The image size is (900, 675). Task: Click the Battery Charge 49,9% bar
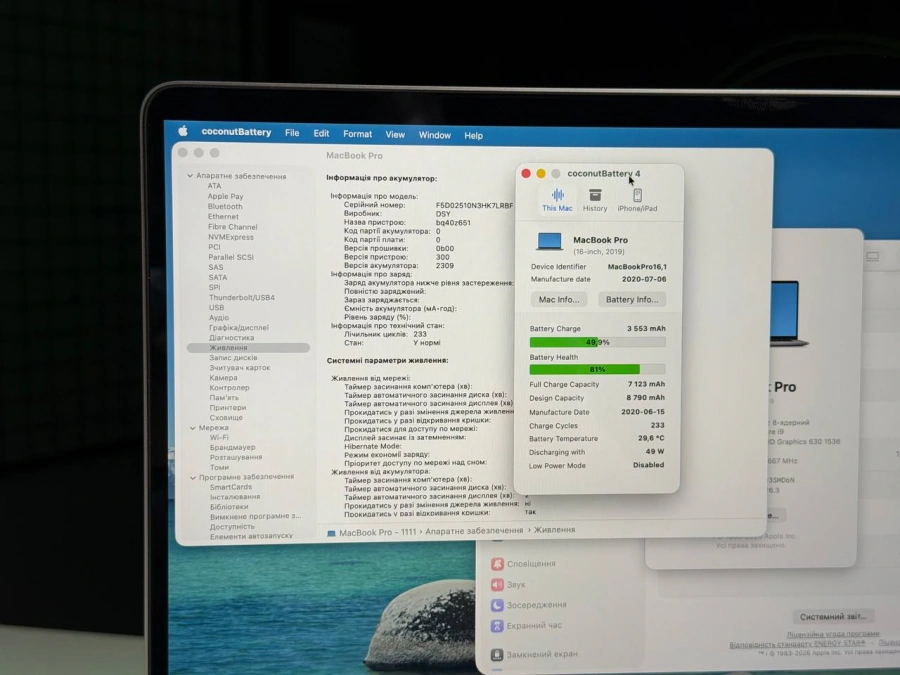tap(597, 342)
